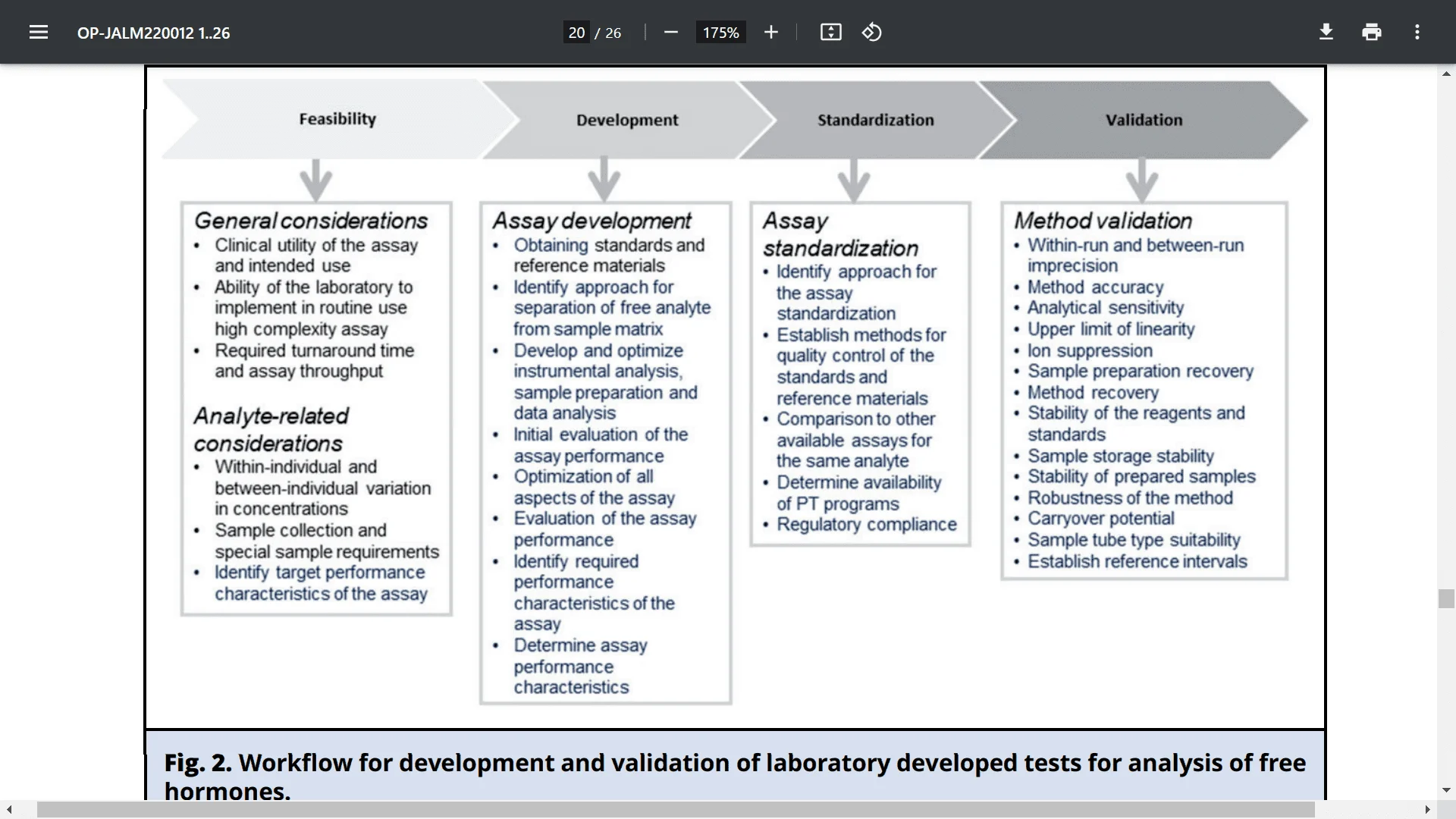Click 'Upper limit of linearity' bullet
1456x819 pixels.
[1111, 329]
